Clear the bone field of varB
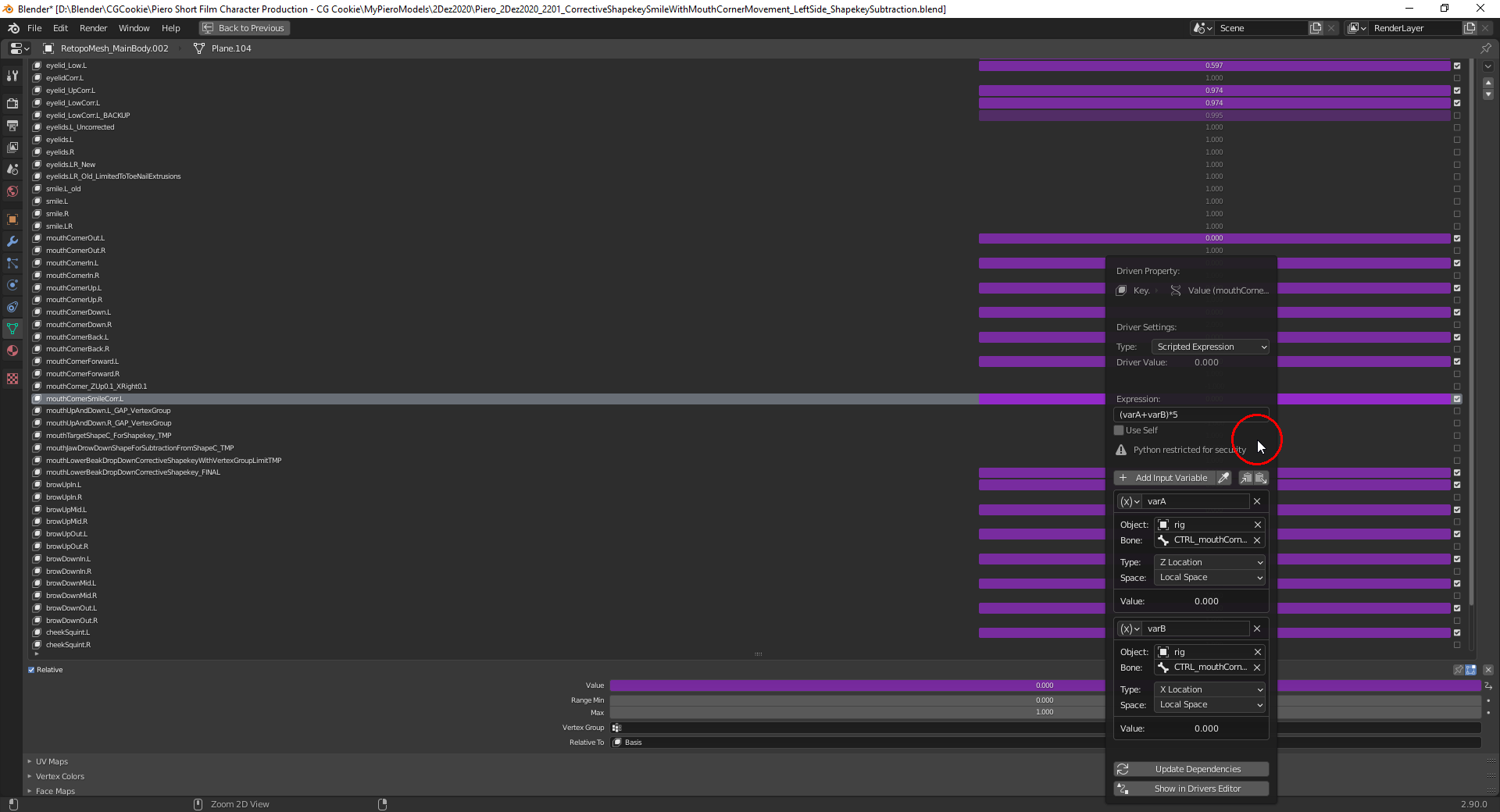The width and height of the screenshot is (1500, 812). [x=1257, y=668]
